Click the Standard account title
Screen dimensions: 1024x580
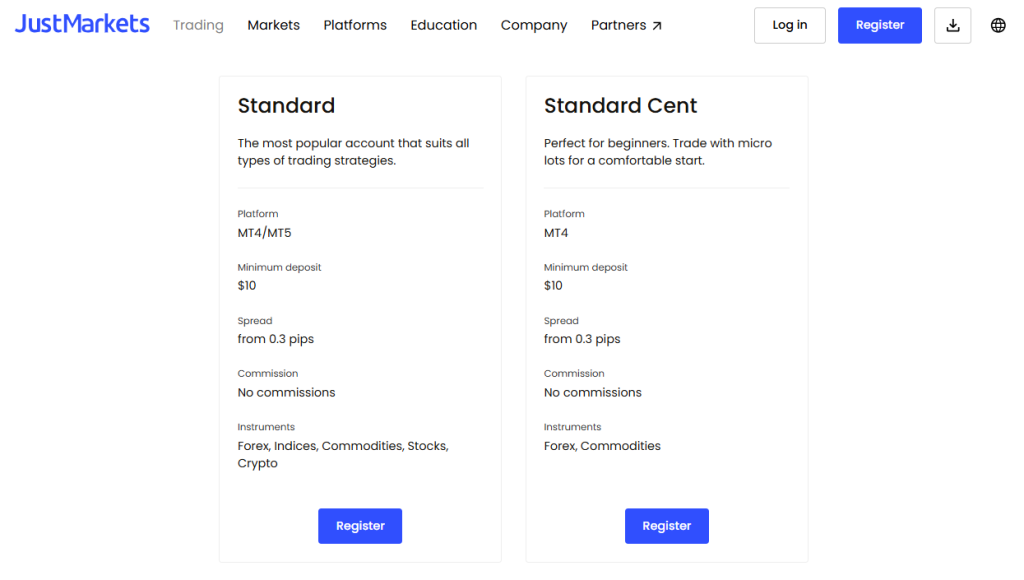click(286, 106)
